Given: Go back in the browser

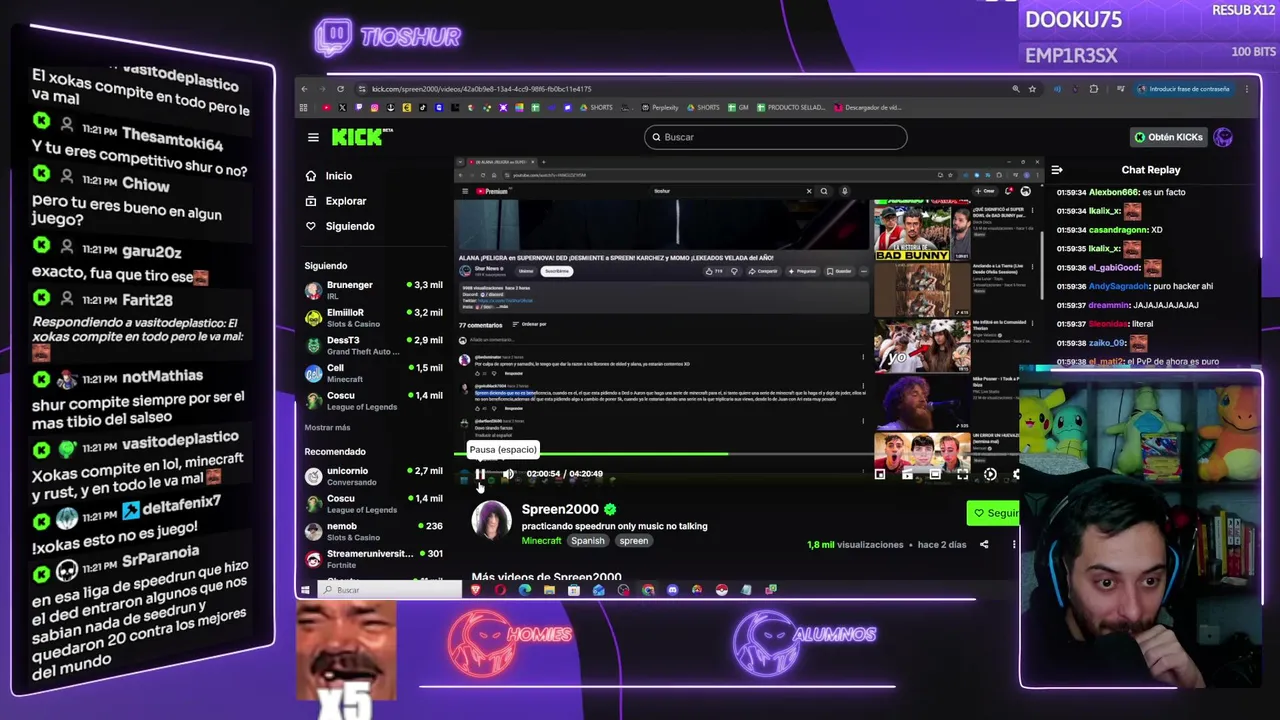Looking at the screenshot, I should 305,89.
